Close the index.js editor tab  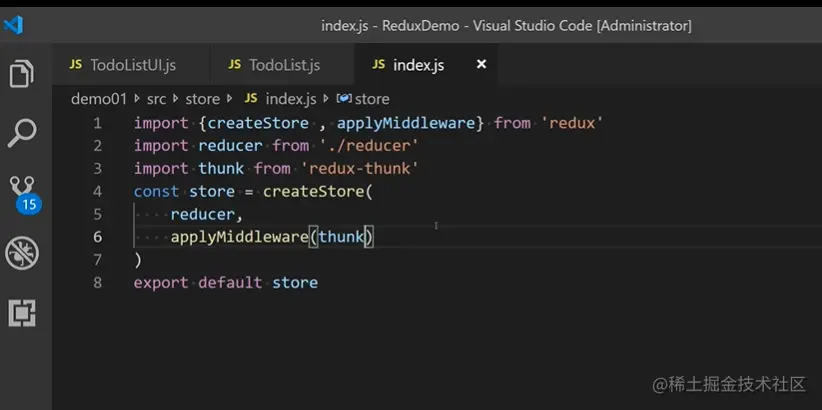point(481,64)
